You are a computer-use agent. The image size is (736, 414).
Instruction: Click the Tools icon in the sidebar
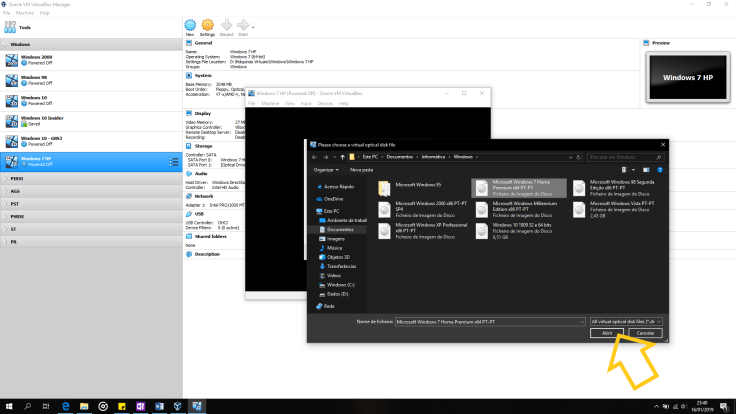pyautogui.click(x=10, y=27)
